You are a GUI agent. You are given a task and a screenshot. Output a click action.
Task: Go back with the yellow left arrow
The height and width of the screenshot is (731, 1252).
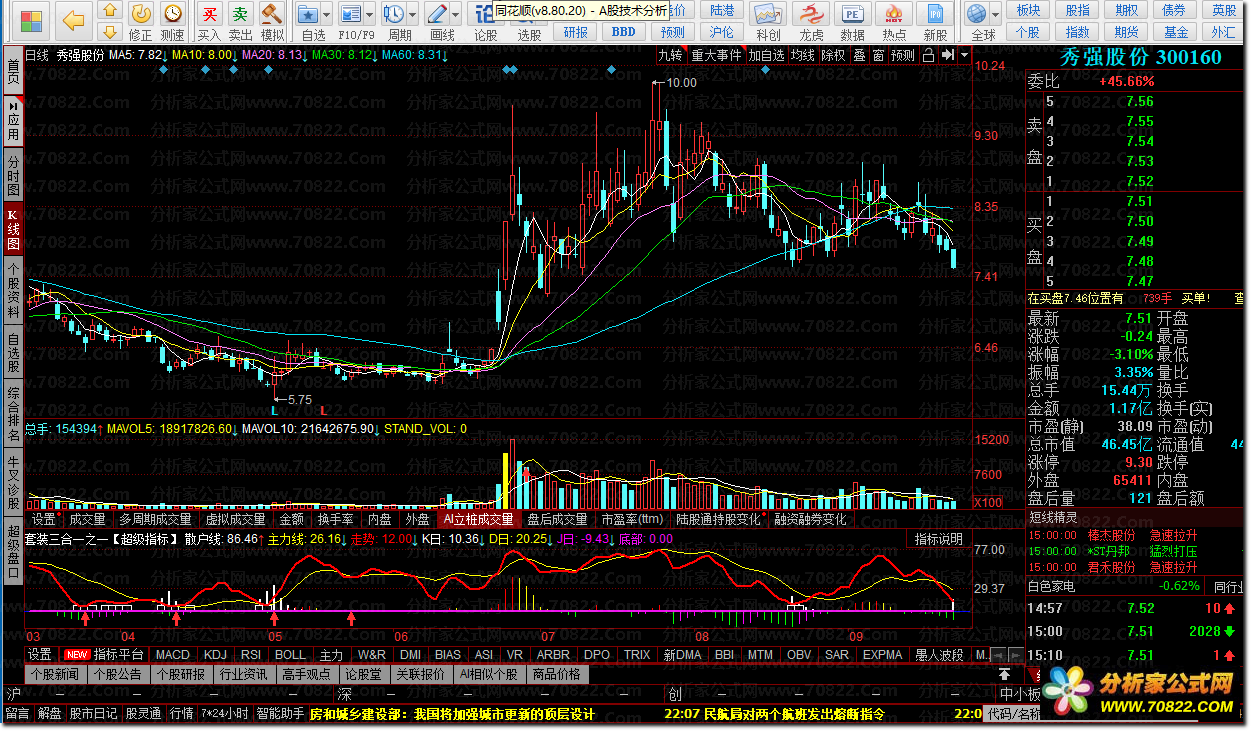click(x=73, y=19)
